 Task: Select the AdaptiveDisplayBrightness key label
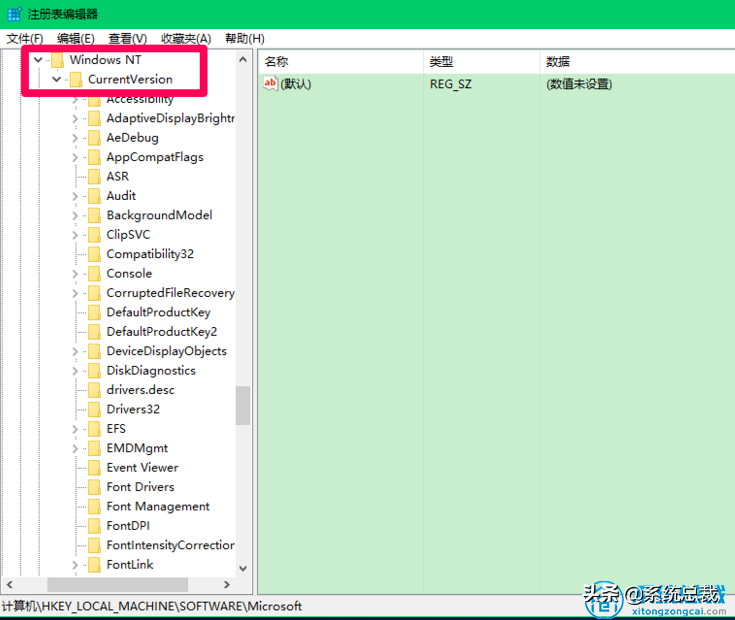tap(171, 119)
